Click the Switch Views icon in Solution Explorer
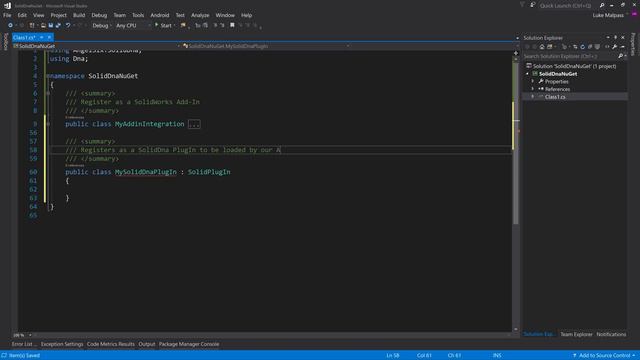 [x=550, y=47]
